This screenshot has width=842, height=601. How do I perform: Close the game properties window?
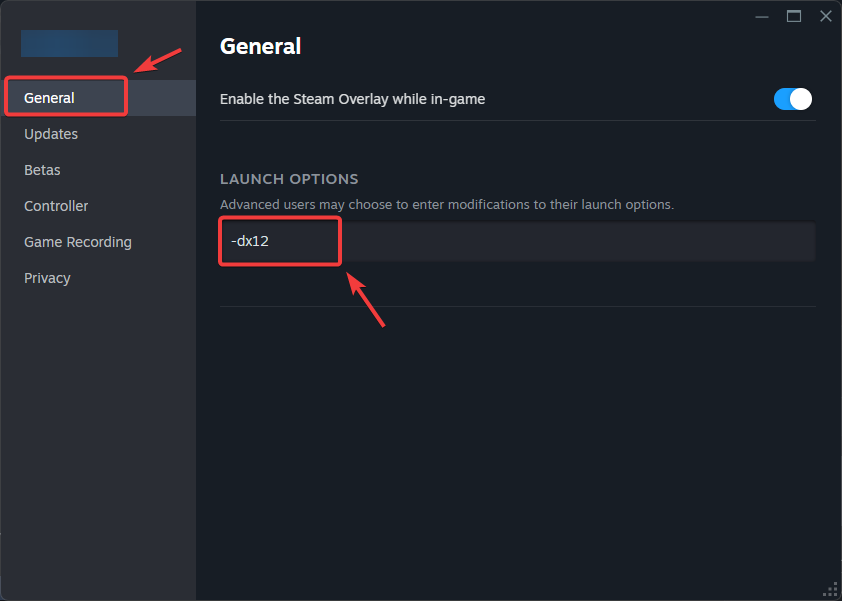825,16
